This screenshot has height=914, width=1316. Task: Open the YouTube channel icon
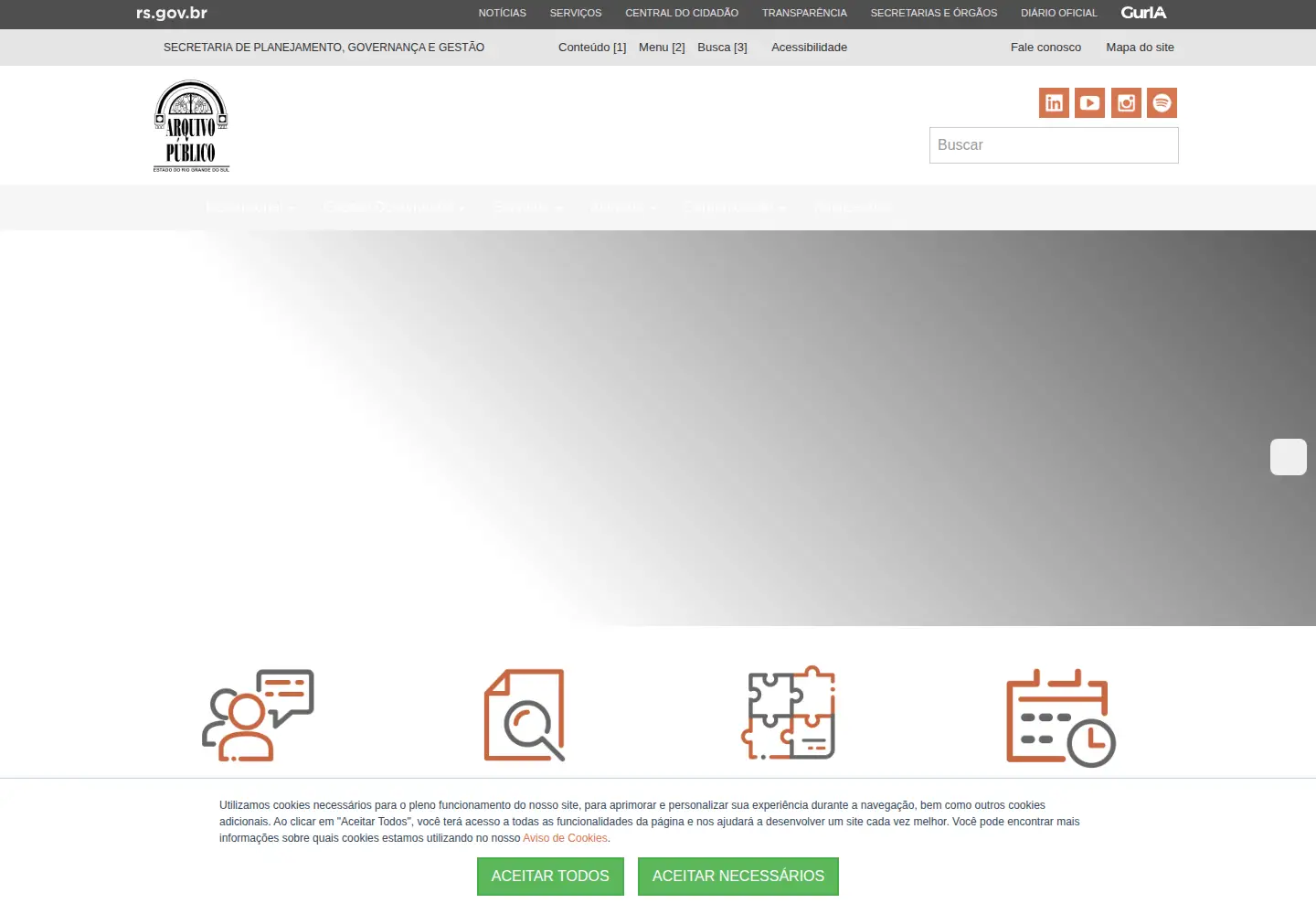click(x=1089, y=102)
